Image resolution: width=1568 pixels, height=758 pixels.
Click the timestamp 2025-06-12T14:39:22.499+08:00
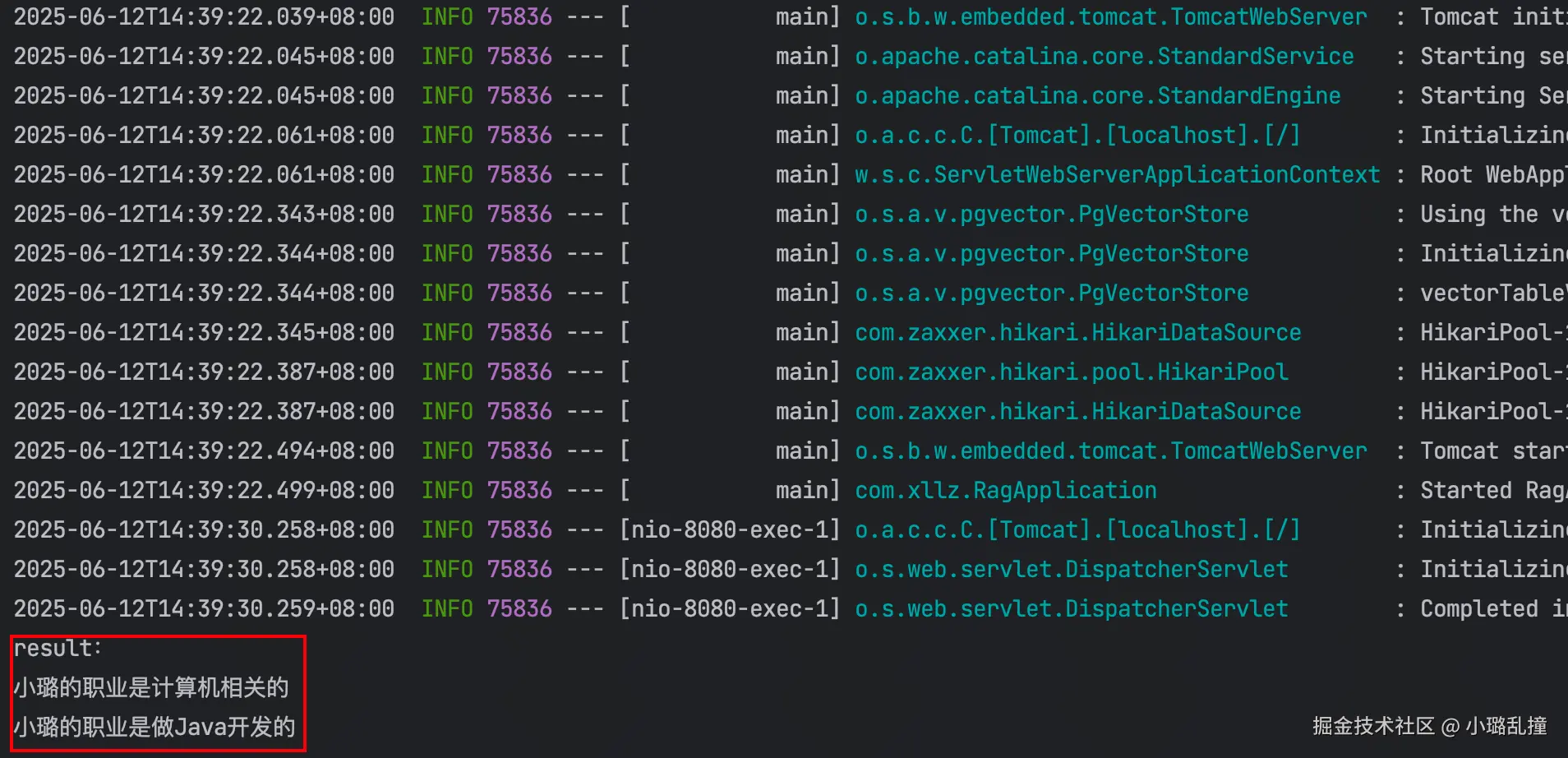point(204,490)
